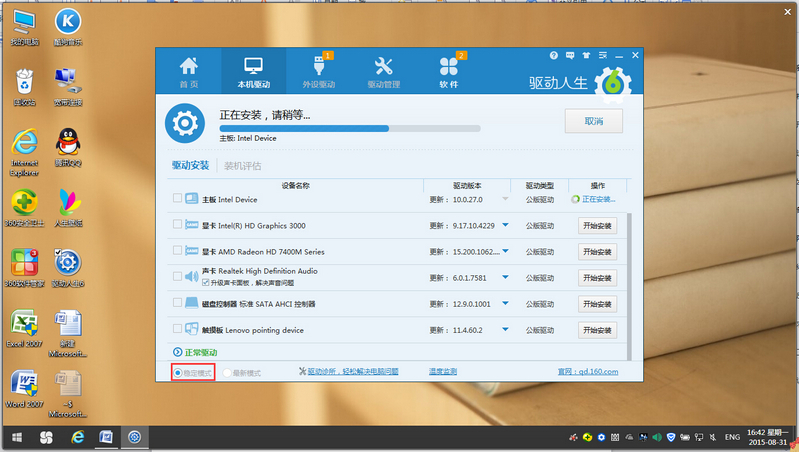Switch to the 装机评估 tab
The image size is (799, 452).
[x=243, y=165]
